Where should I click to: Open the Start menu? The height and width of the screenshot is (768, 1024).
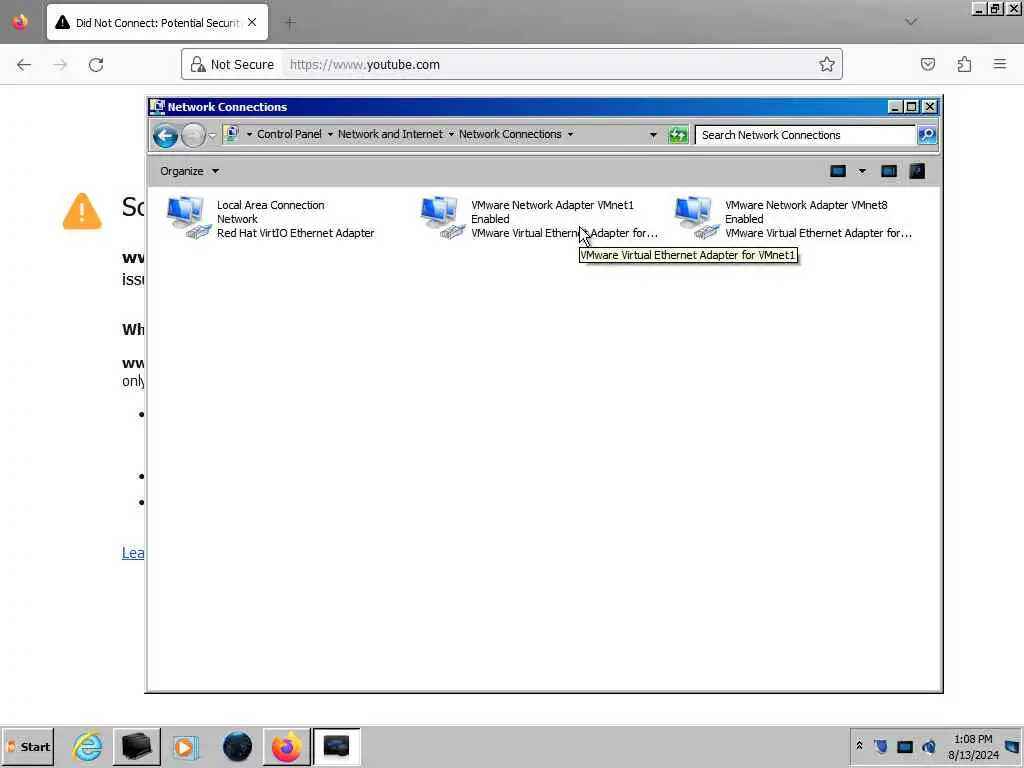click(28, 747)
